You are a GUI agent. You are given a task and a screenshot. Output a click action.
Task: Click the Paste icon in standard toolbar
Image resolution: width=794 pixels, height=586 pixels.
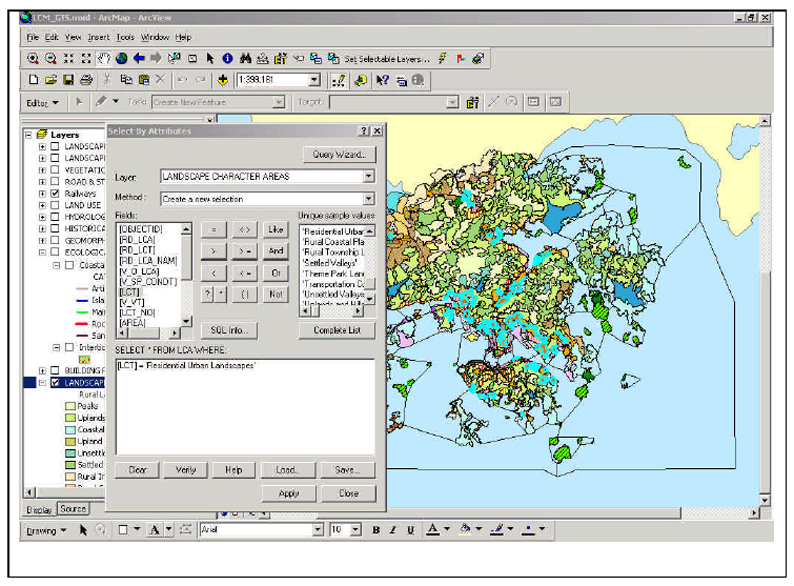144,80
